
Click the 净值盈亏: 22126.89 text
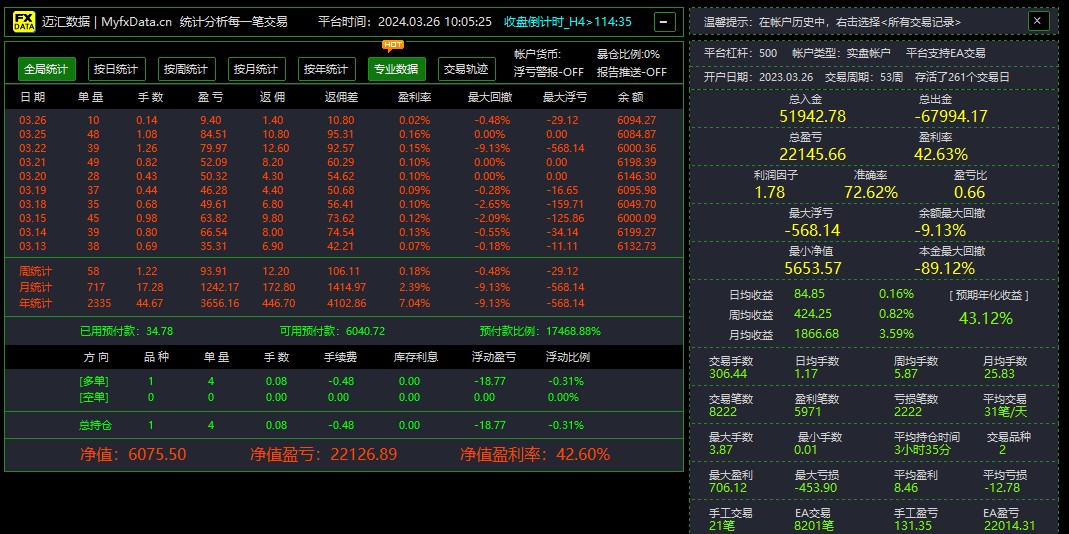tap(323, 454)
